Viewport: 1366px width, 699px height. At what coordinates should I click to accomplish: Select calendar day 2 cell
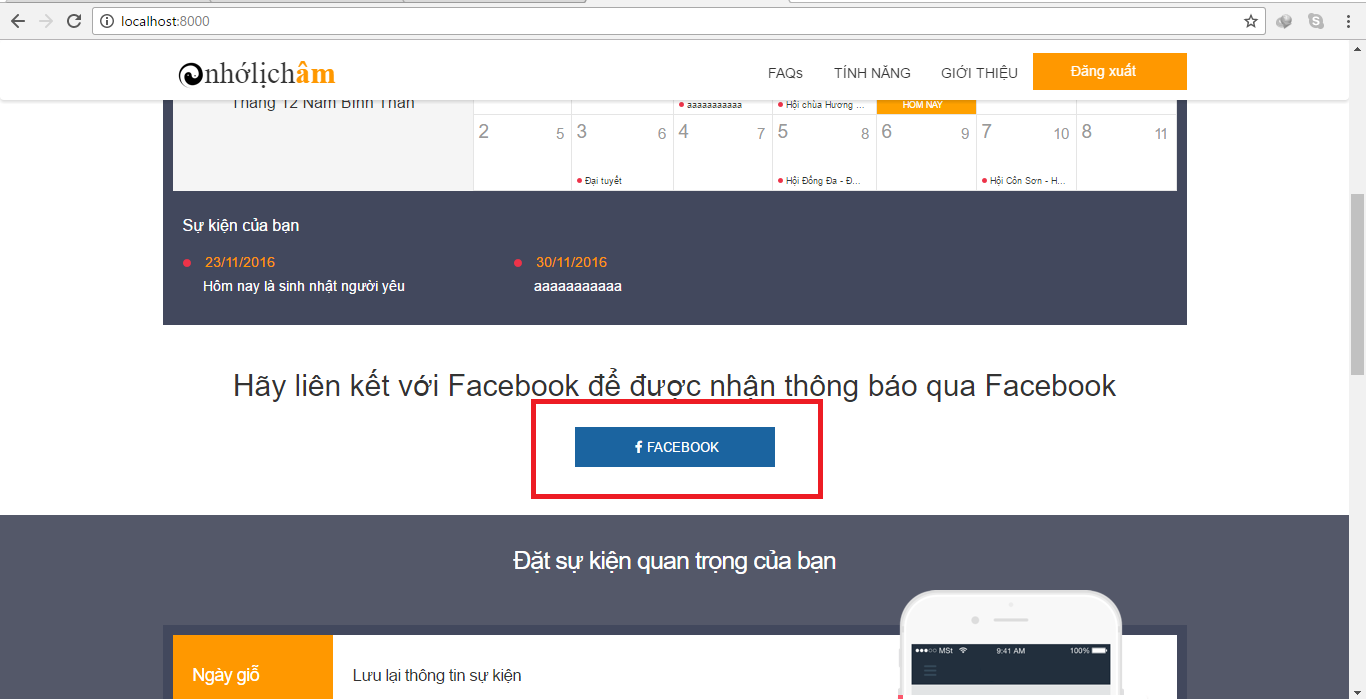[522, 152]
